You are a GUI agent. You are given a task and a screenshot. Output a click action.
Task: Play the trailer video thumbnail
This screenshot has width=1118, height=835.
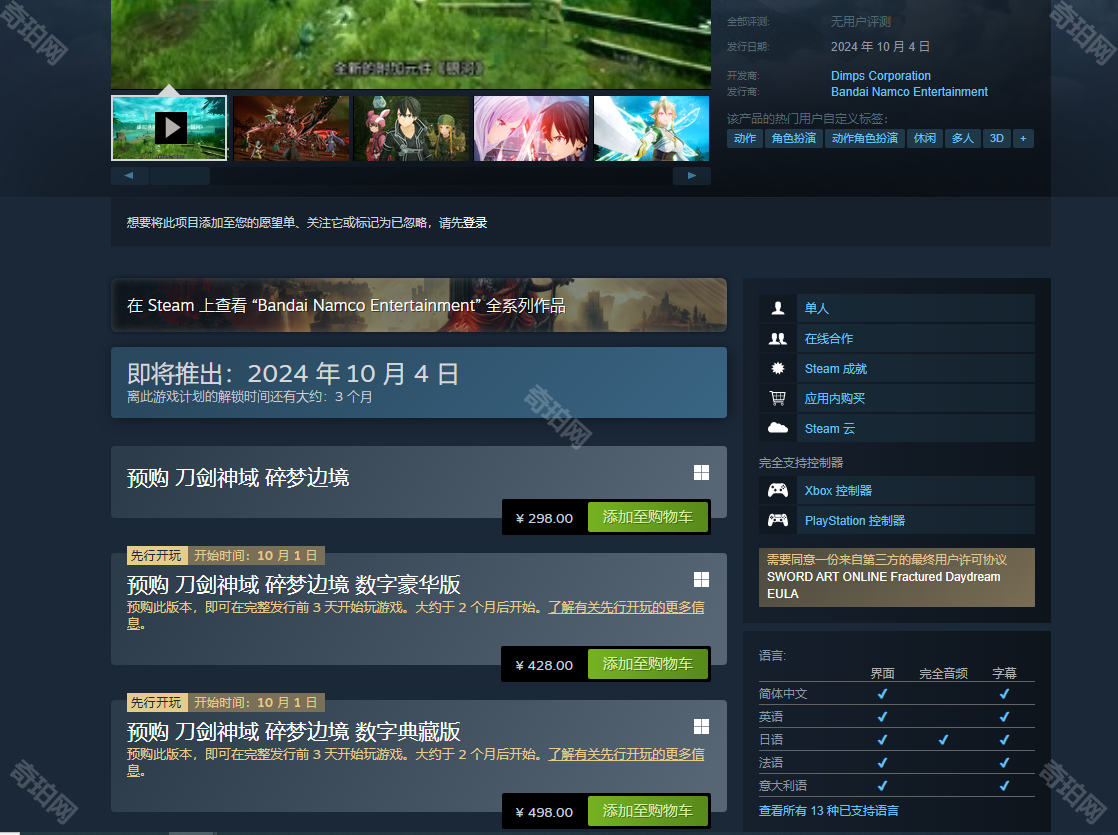point(169,128)
